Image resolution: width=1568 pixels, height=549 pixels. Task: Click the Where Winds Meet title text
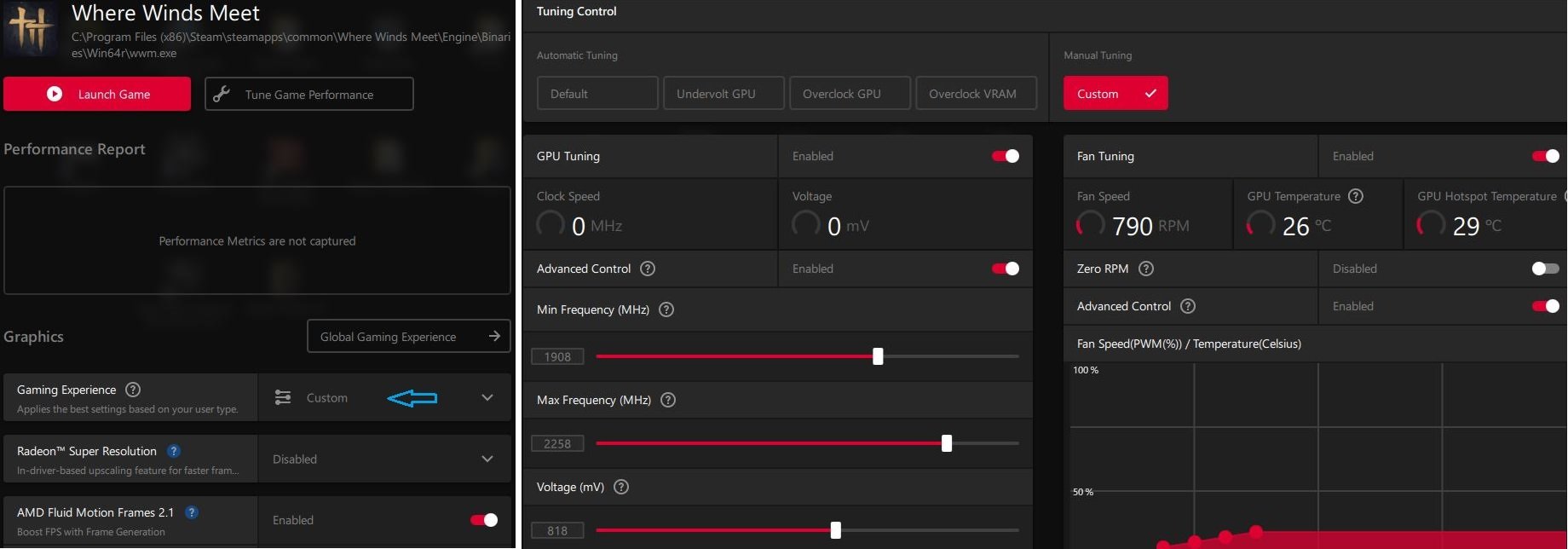coord(165,13)
